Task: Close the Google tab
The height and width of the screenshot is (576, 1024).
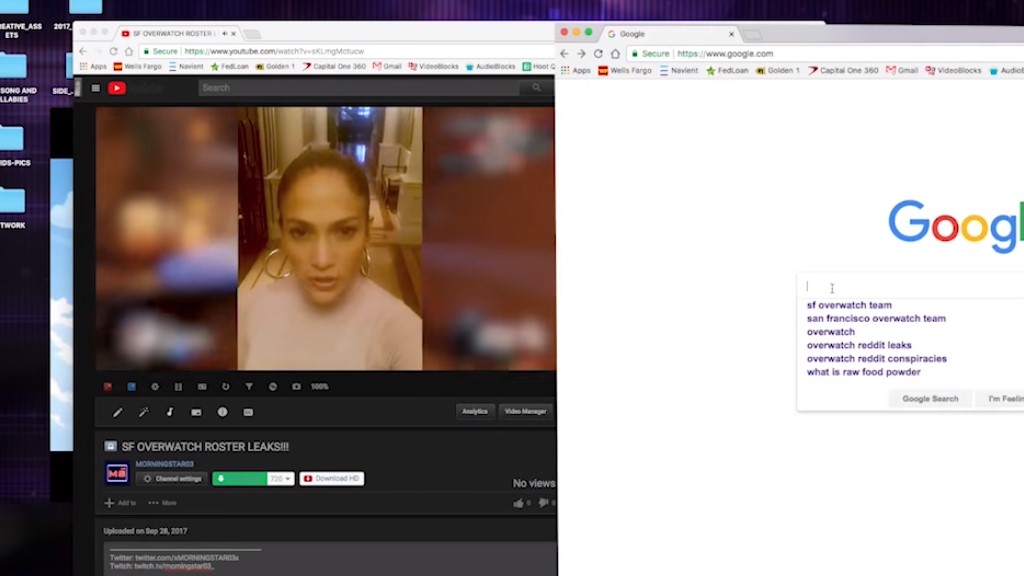Action: pos(731,34)
